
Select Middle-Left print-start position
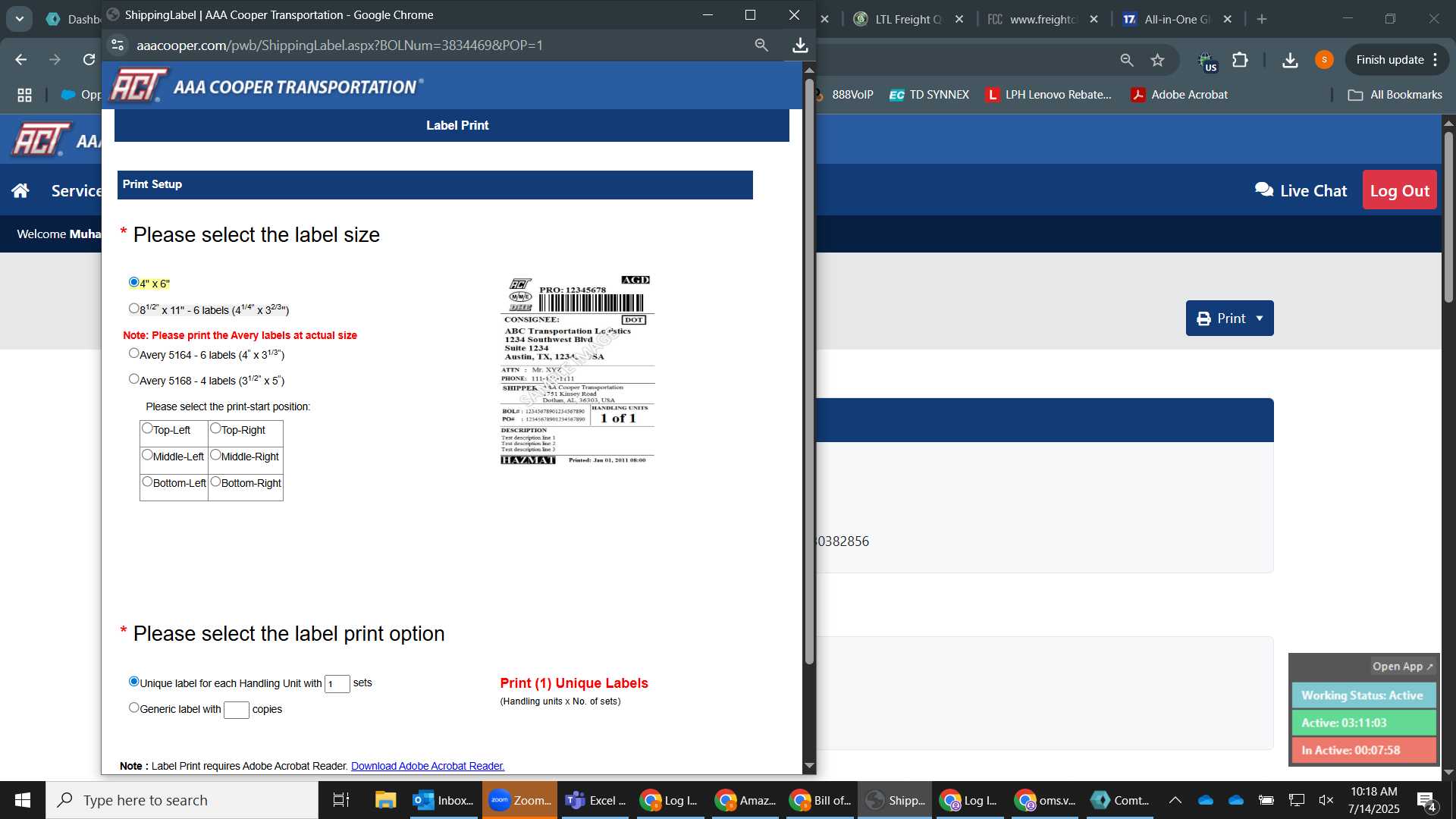click(147, 455)
